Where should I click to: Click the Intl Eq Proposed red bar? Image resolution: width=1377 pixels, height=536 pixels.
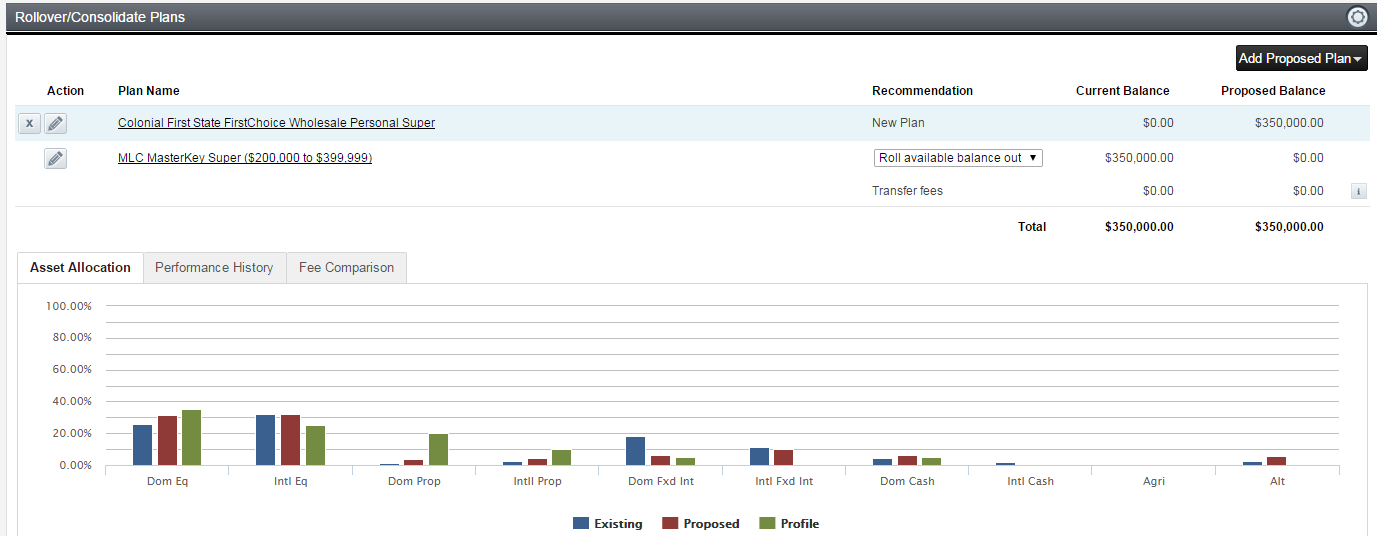pyautogui.click(x=290, y=440)
